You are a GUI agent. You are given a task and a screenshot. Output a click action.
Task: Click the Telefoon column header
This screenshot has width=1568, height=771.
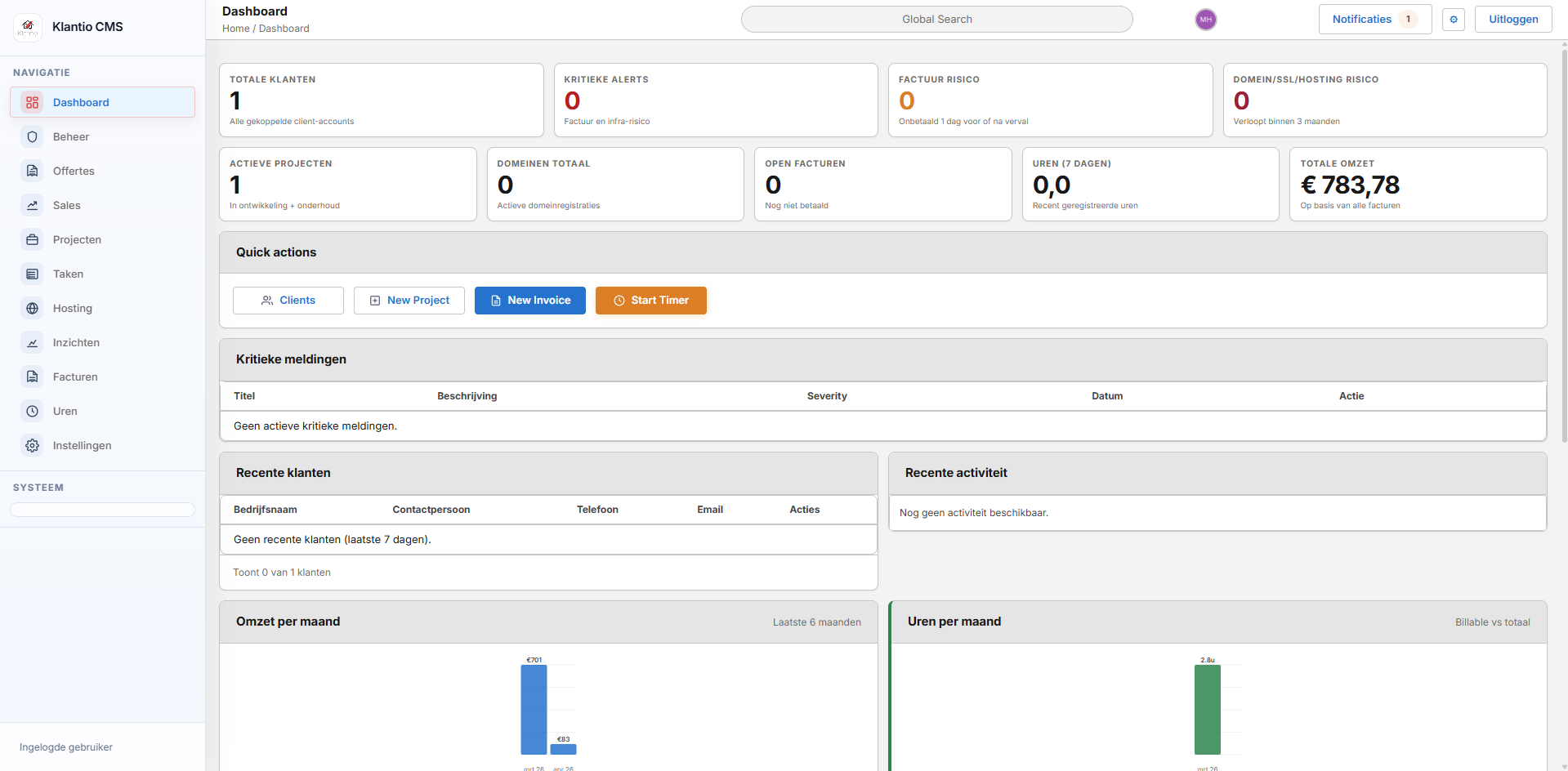(x=597, y=510)
